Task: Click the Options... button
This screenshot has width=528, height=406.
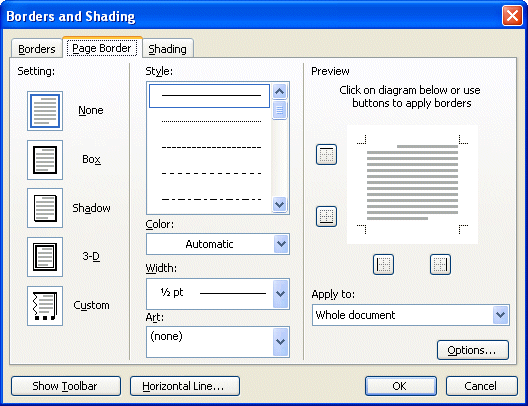Action: 472,350
